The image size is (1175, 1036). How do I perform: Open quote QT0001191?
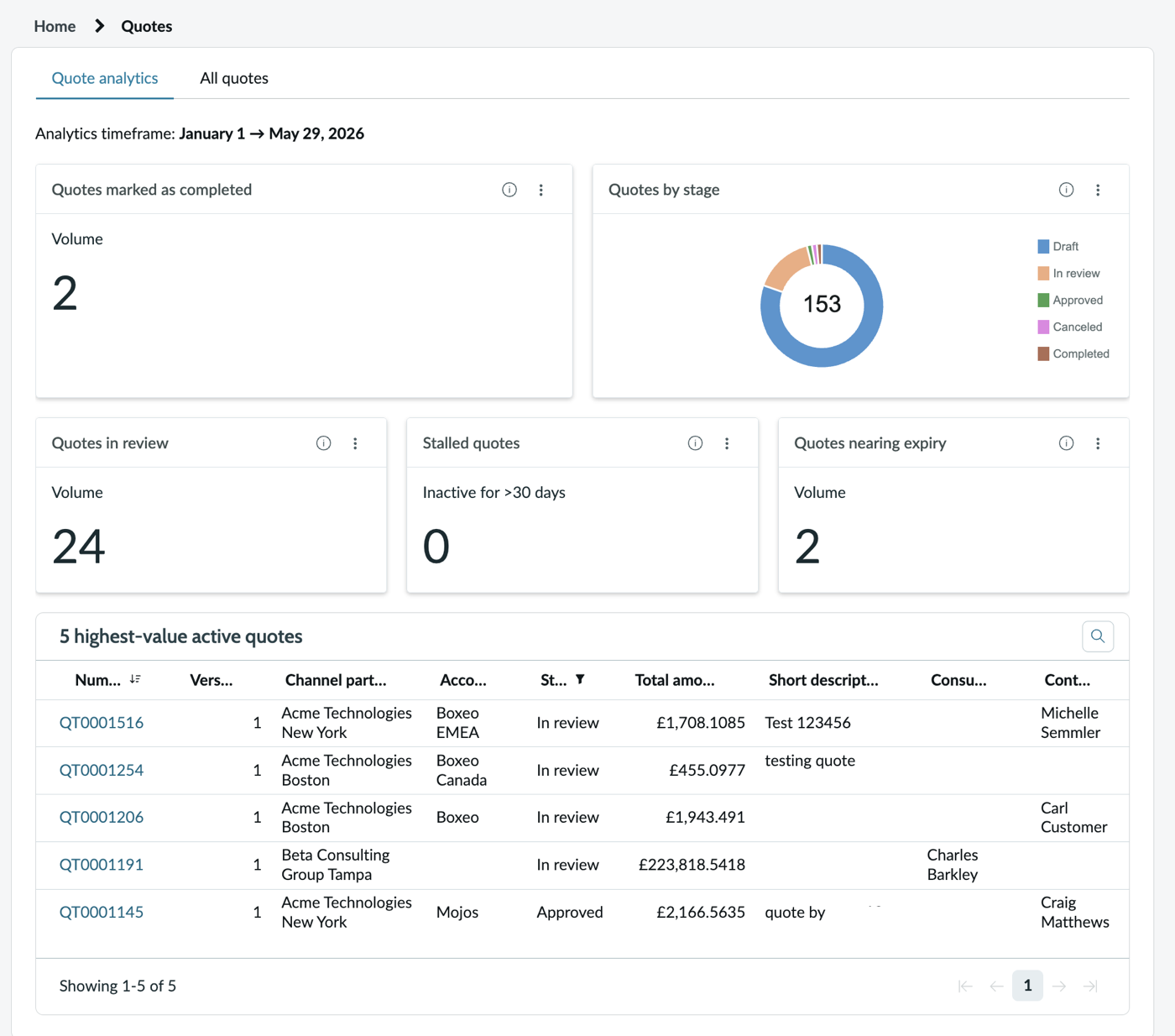tap(102, 865)
